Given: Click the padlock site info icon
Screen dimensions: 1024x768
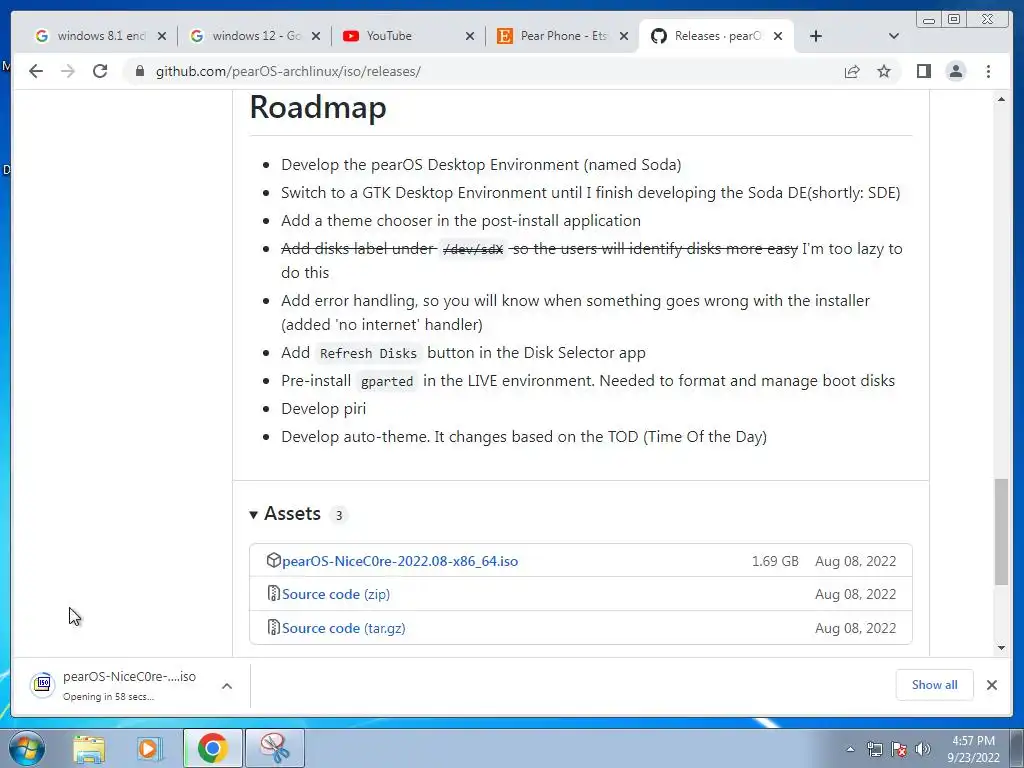Looking at the screenshot, I should (x=140, y=71).
